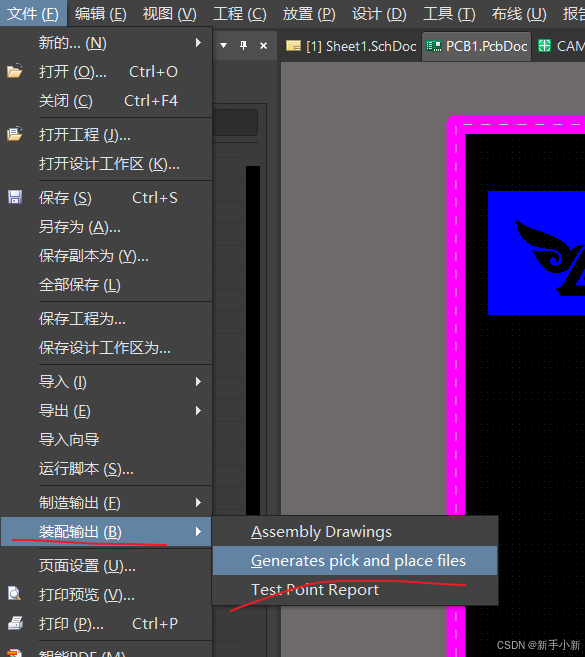Pin the panel with the pushpin icon
Viewport: 585px width, 657px height.
click(243, 45)
